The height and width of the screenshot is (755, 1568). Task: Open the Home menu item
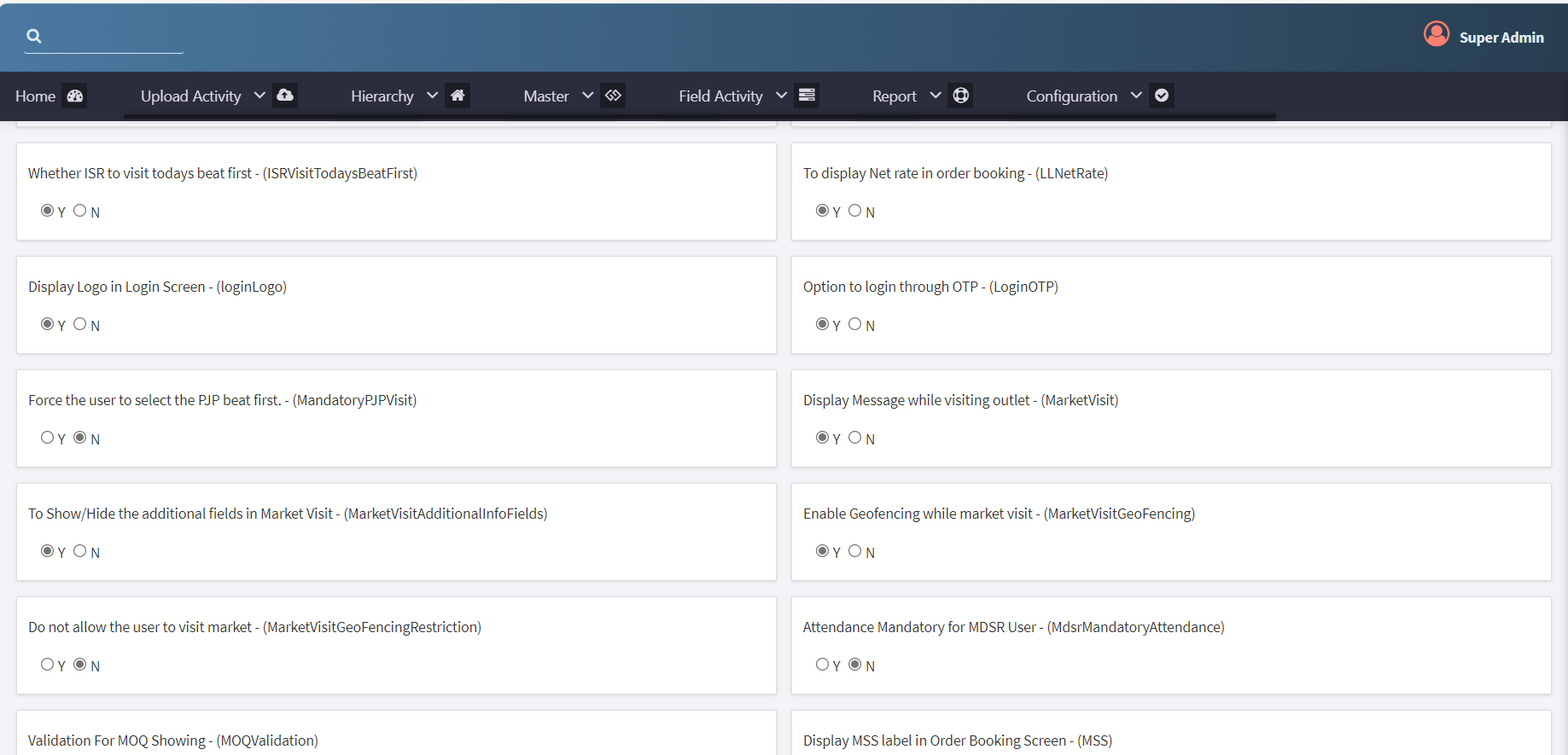point(35,96)
